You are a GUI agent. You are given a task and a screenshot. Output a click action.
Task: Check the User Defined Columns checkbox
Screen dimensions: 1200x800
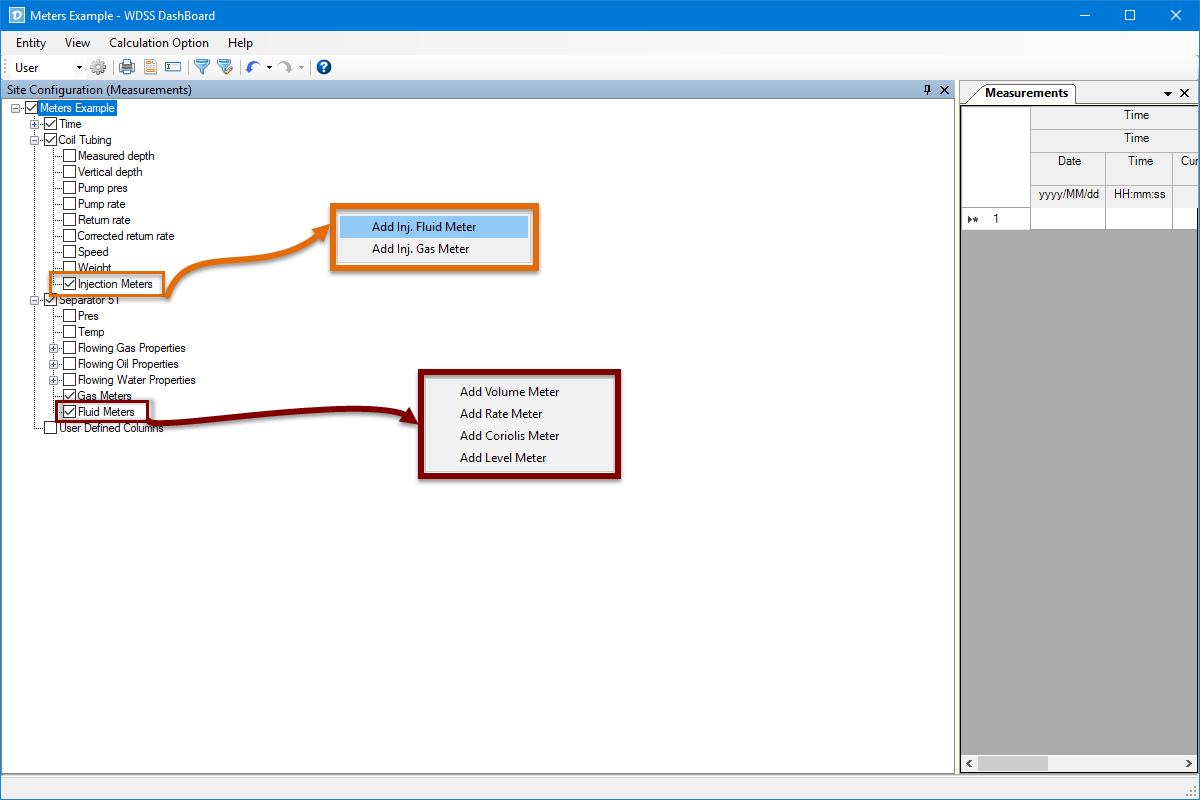(x=51, y=428)
